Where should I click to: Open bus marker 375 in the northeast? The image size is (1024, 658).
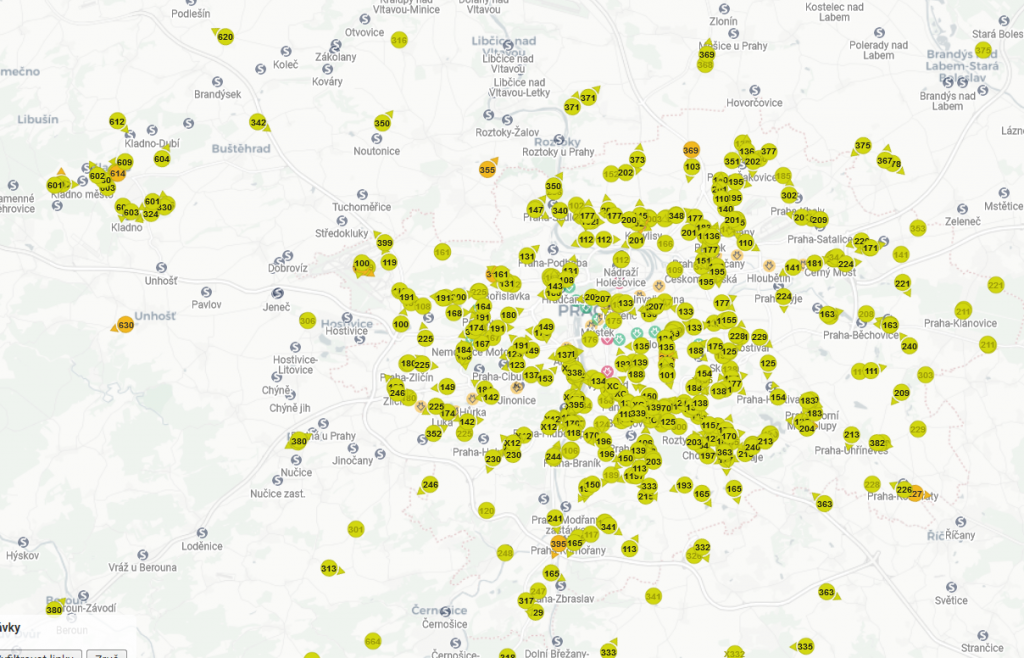[862, 146]
